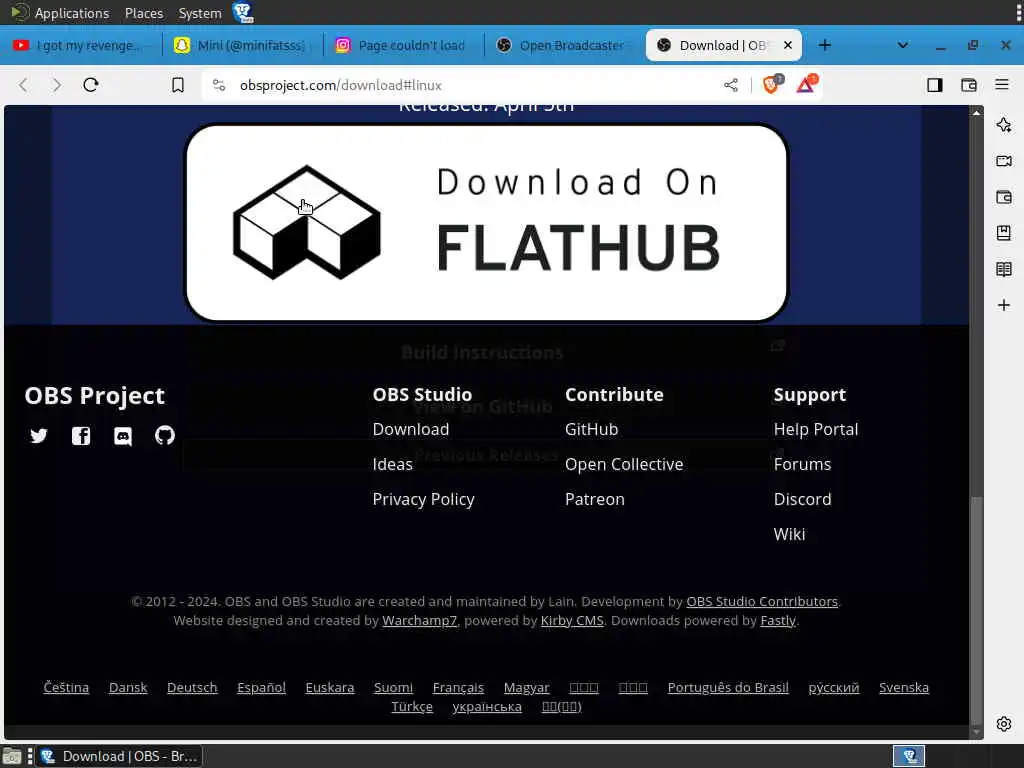Switch site language to Svenska

903,688
